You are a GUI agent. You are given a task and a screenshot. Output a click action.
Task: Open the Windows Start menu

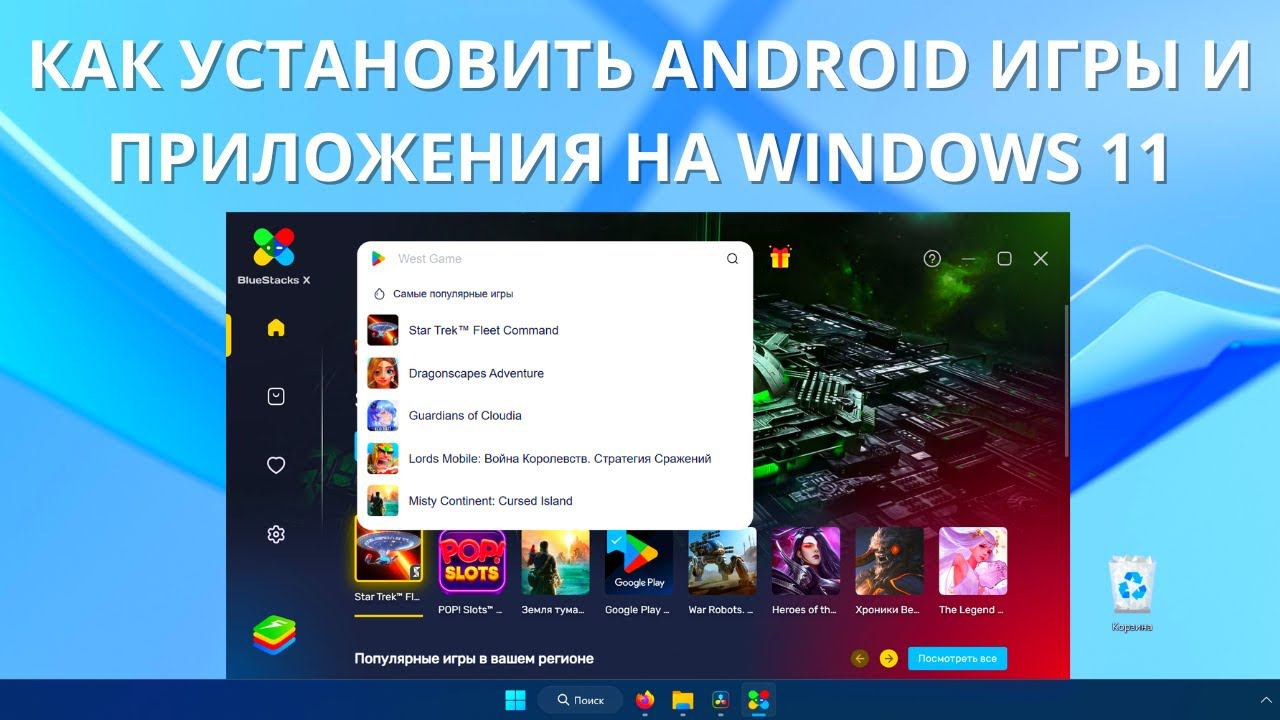click(517, 700)
